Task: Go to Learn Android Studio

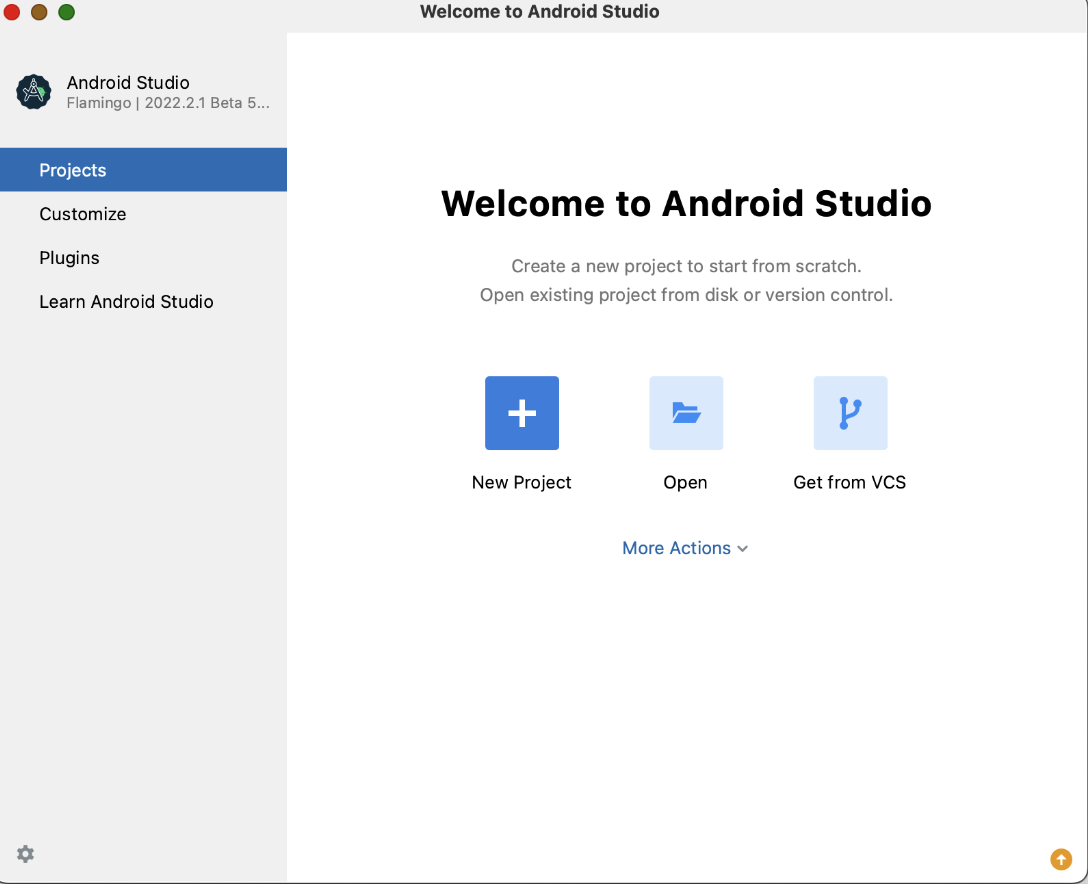Action: pos(144,301)
